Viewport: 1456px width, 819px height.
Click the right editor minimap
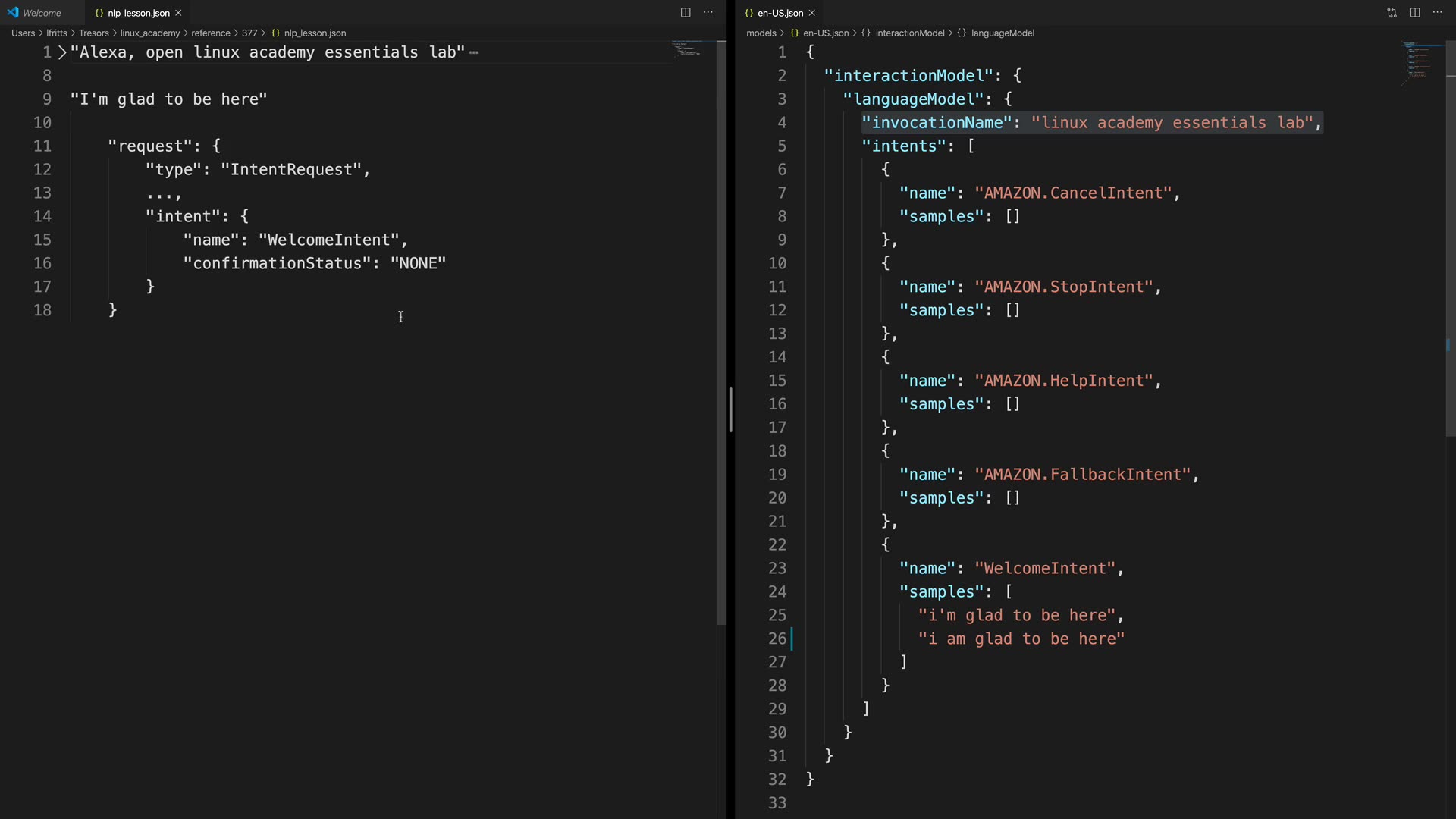(1420, 61)
